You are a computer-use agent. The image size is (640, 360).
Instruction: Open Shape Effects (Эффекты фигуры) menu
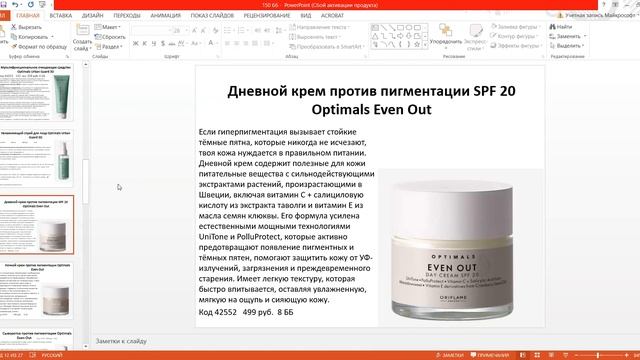click(517, 46)
